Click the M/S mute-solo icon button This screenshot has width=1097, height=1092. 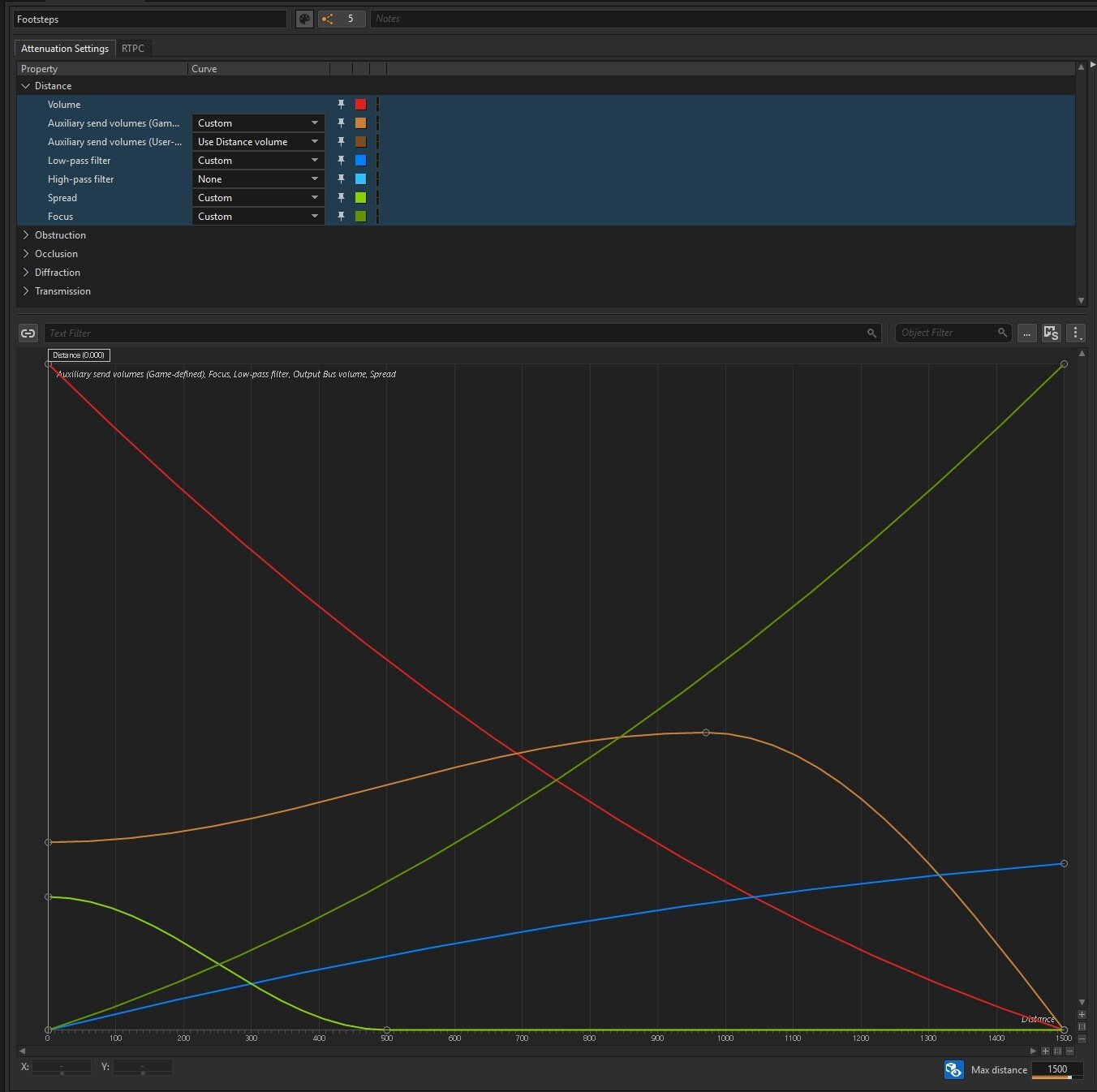(x=1051, y=333)
